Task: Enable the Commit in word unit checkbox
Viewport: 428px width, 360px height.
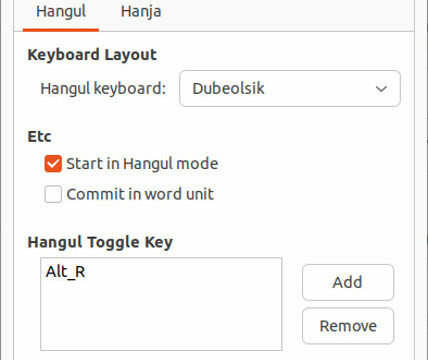Action: point(53,194)
